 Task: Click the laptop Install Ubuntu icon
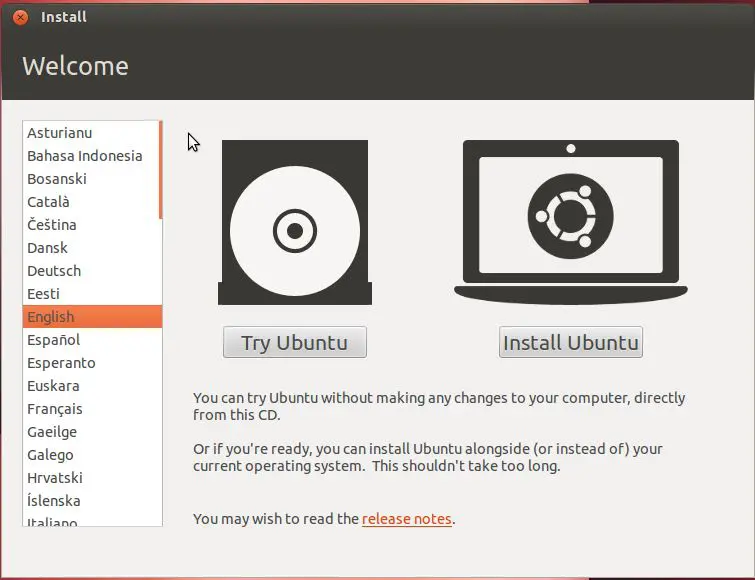pos(571,222)
